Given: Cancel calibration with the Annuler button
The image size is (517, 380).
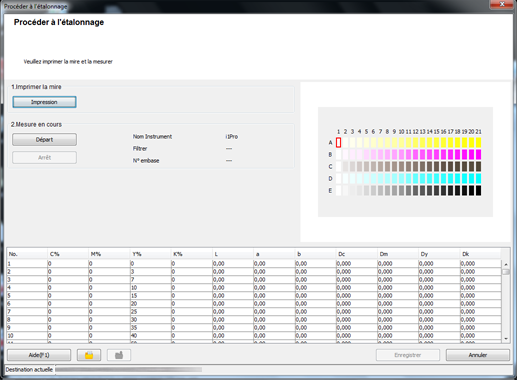Looking at the screenshot, I should pos(478,355).
